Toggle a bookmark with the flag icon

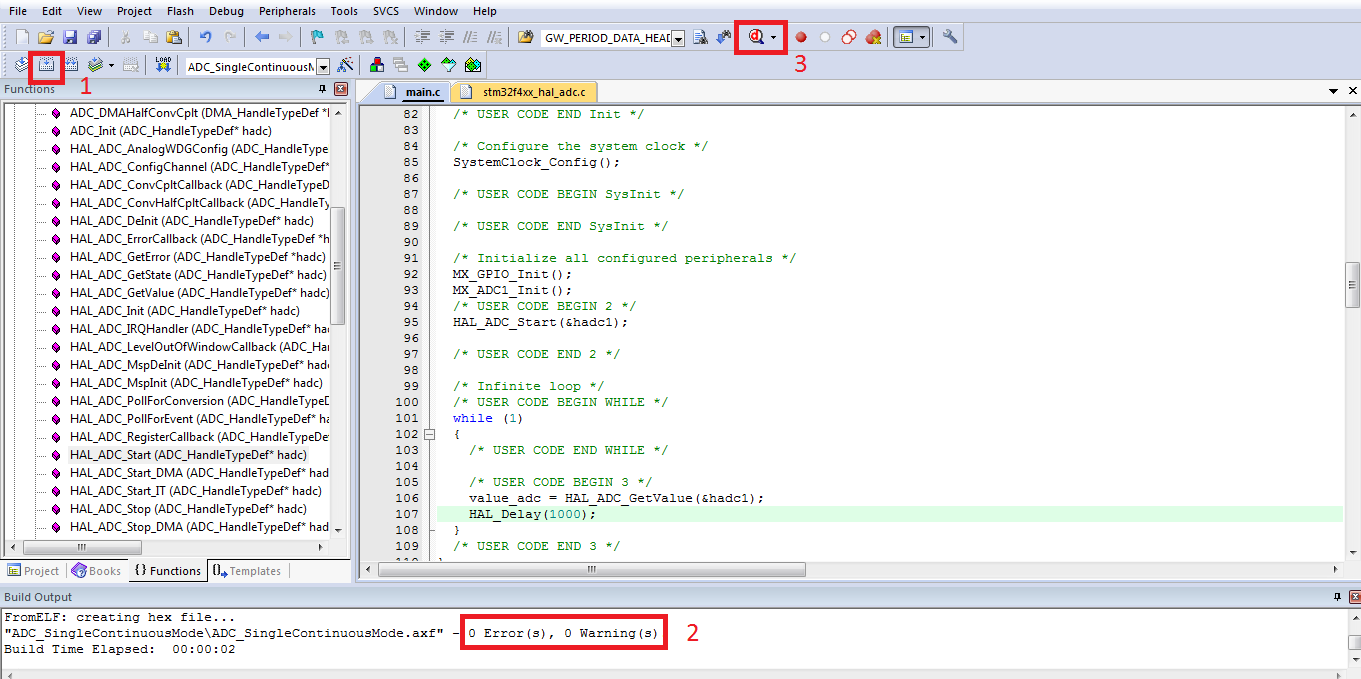[316, 37]
